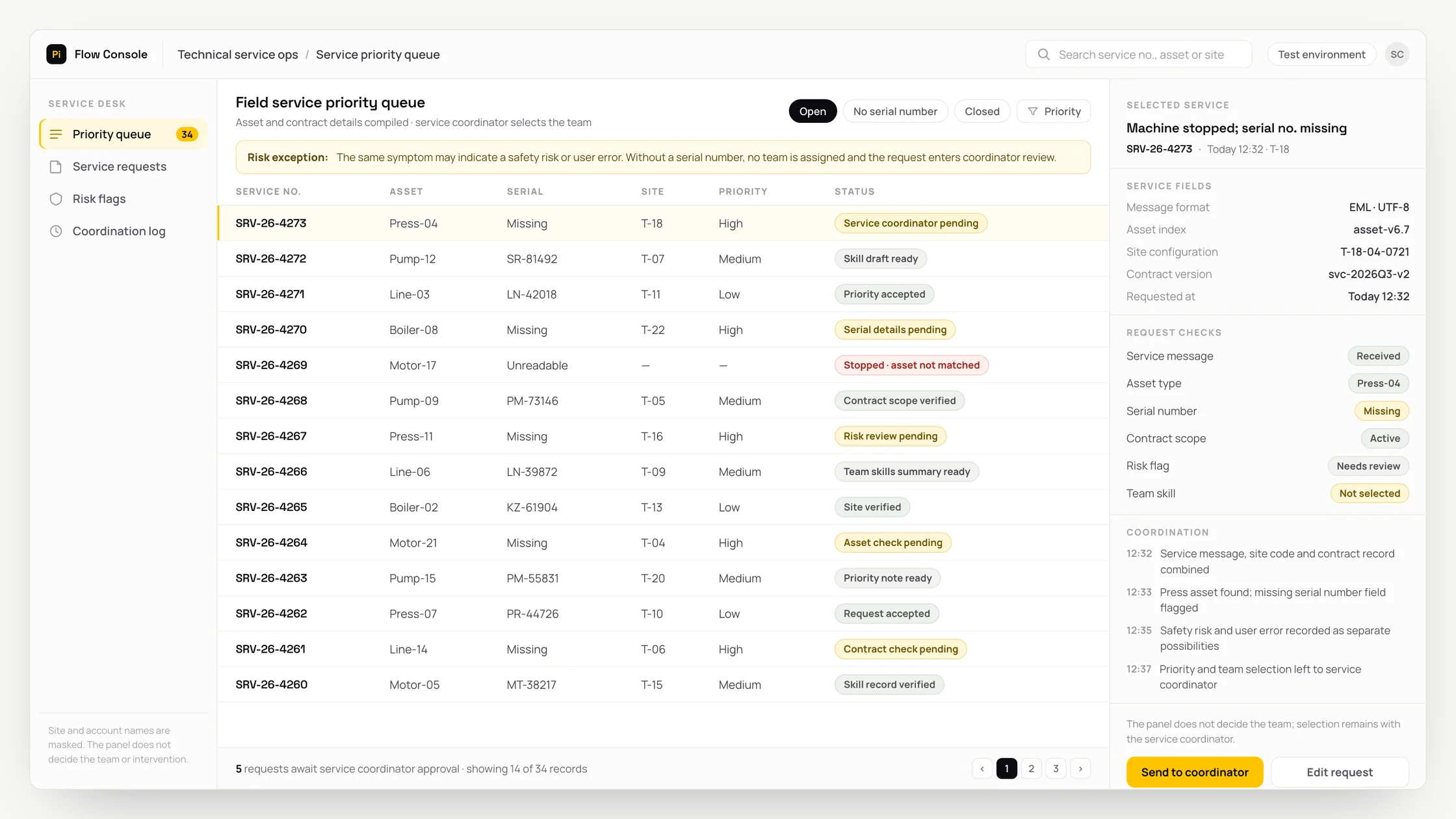Click serial SR-81492 cell
The image size is (1456, 819).
click(x=532, y=259)
